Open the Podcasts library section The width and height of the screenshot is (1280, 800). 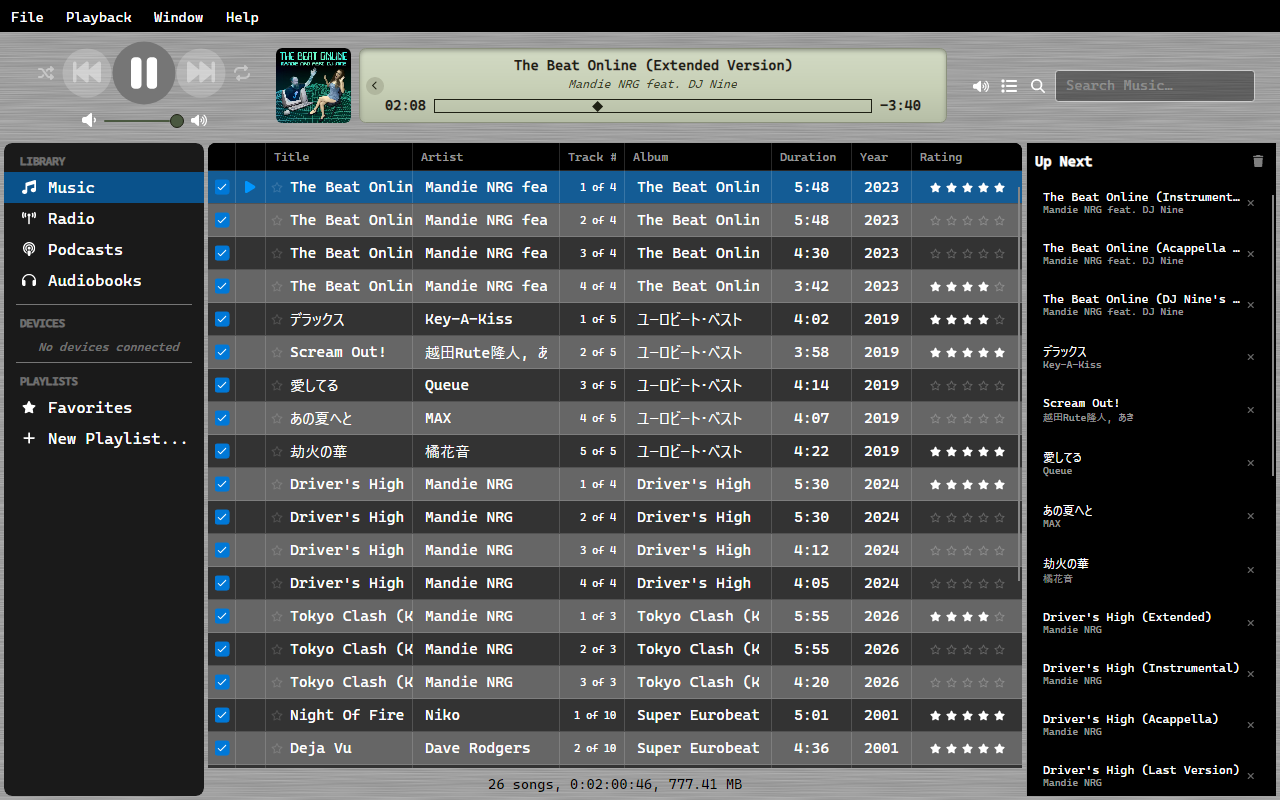[x=104, y=249]
